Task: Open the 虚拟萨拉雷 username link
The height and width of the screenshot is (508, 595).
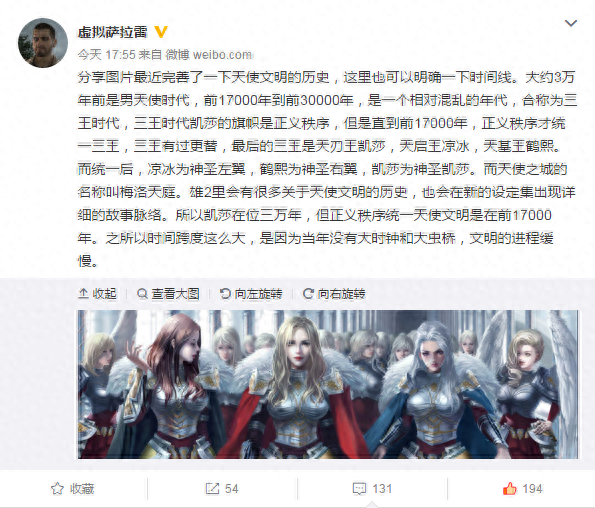Action: (x=112, y=32)
